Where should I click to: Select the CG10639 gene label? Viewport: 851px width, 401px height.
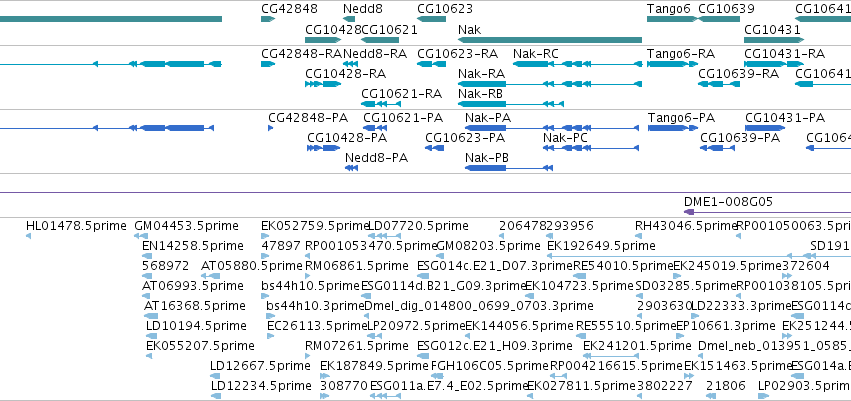(x=726, y=9)
